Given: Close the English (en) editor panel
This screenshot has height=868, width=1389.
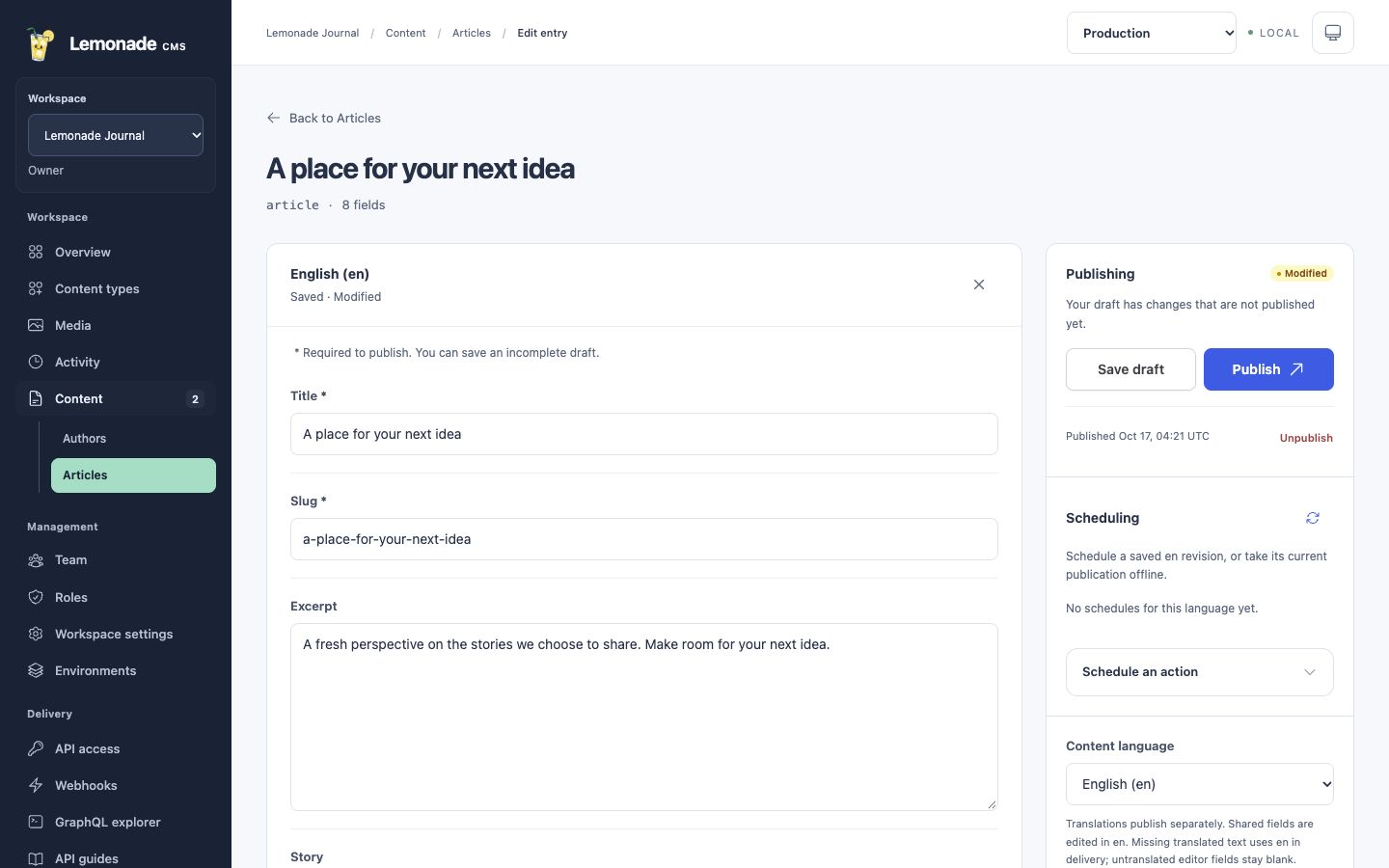Looking at the screenshot, I should [x=979, y=285].
